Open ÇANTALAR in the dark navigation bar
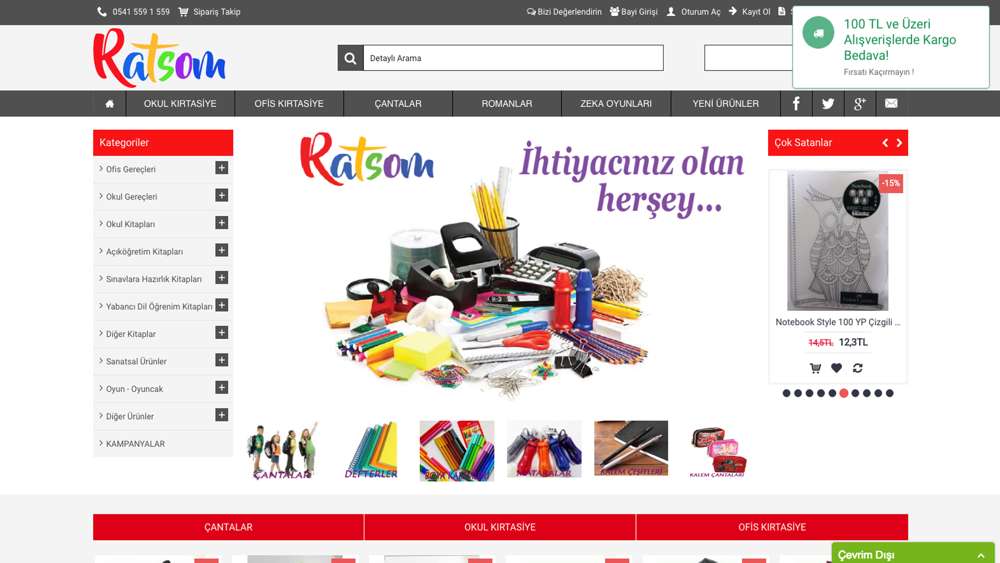The image size is (1000, 563). [x=398, y=103]
